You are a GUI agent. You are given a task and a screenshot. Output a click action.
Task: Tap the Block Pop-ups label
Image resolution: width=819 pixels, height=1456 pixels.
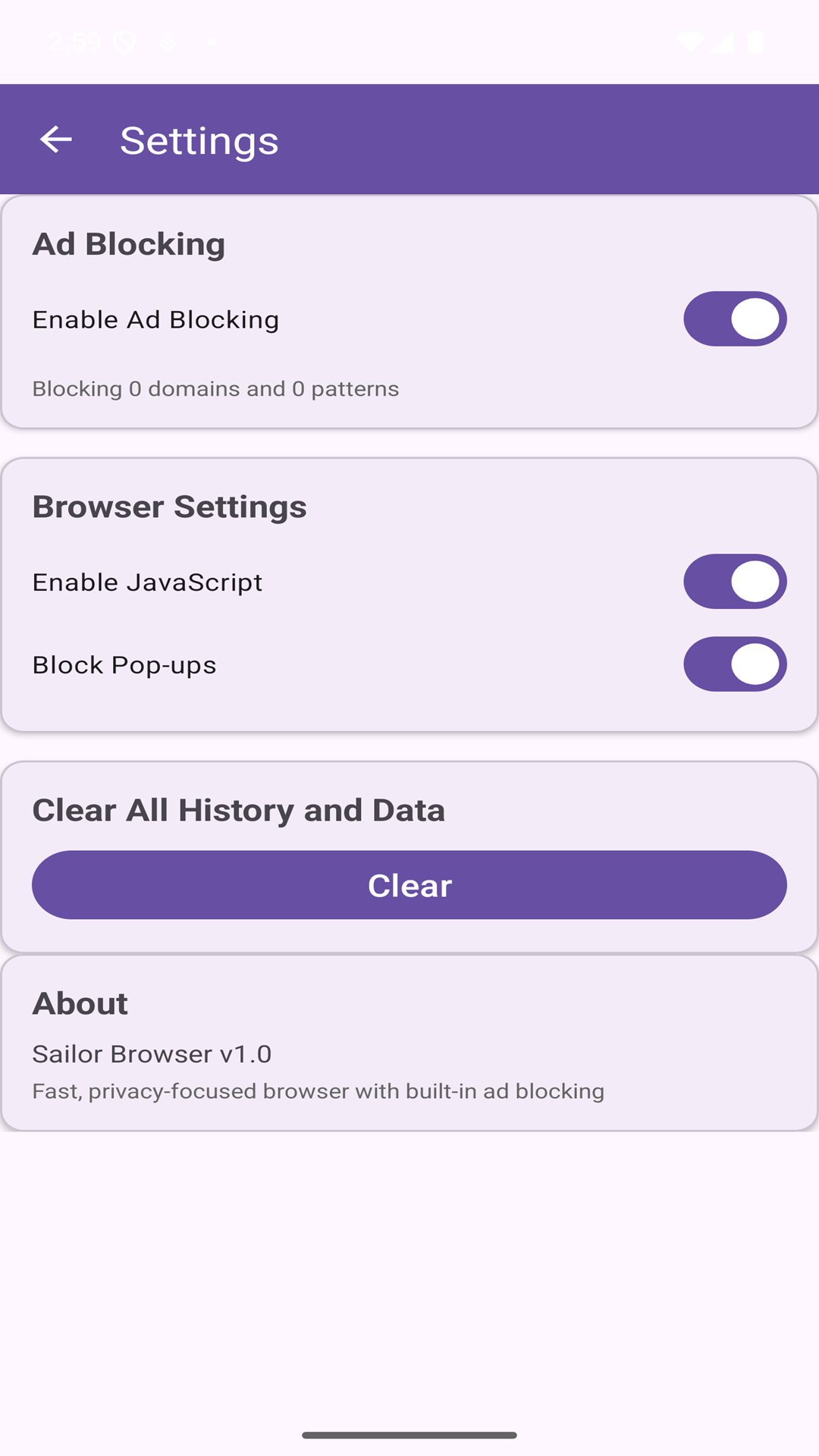coord(124,665)
